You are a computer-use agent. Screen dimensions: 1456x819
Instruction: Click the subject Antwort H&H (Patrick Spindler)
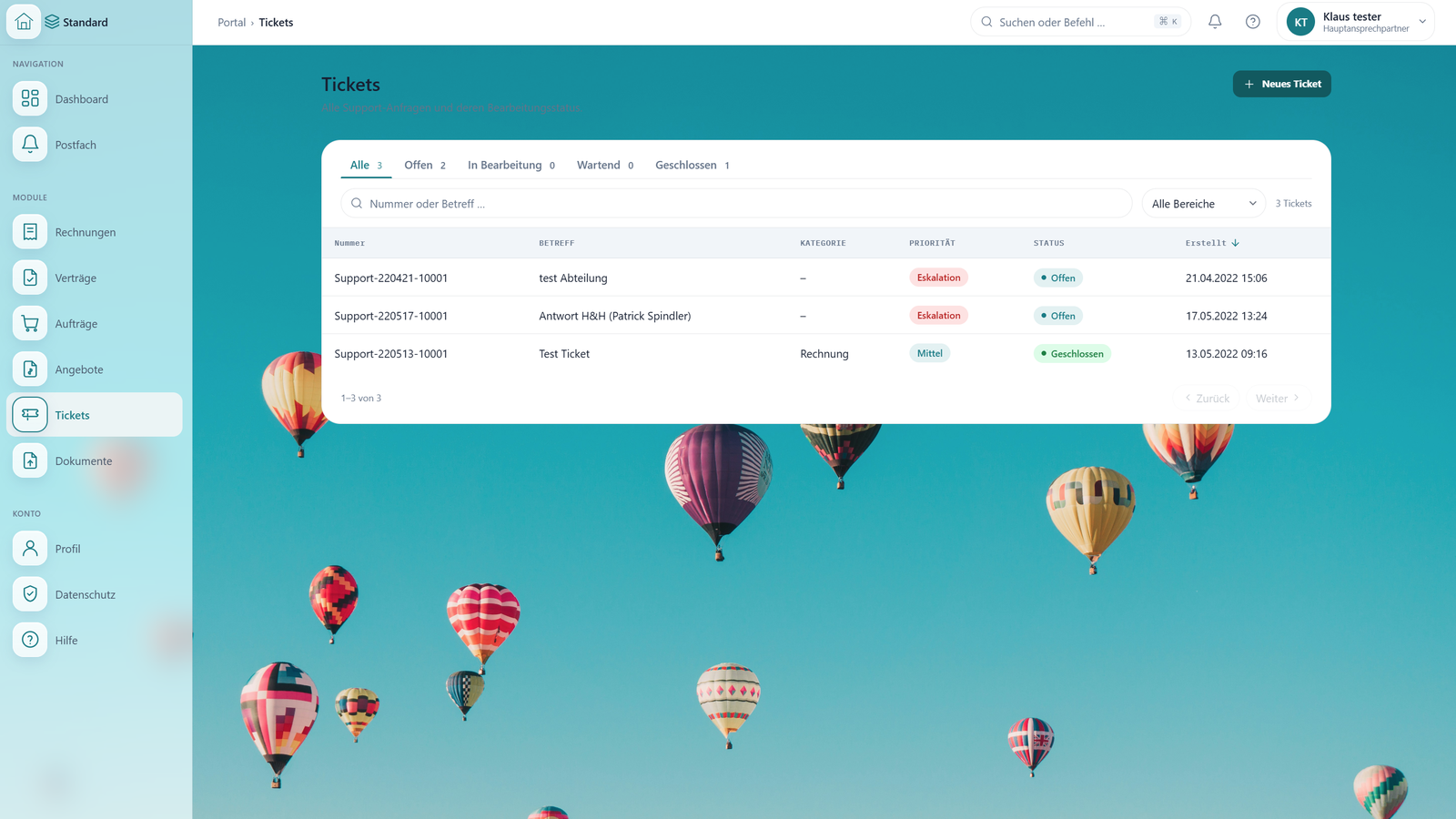click(615, 316)
